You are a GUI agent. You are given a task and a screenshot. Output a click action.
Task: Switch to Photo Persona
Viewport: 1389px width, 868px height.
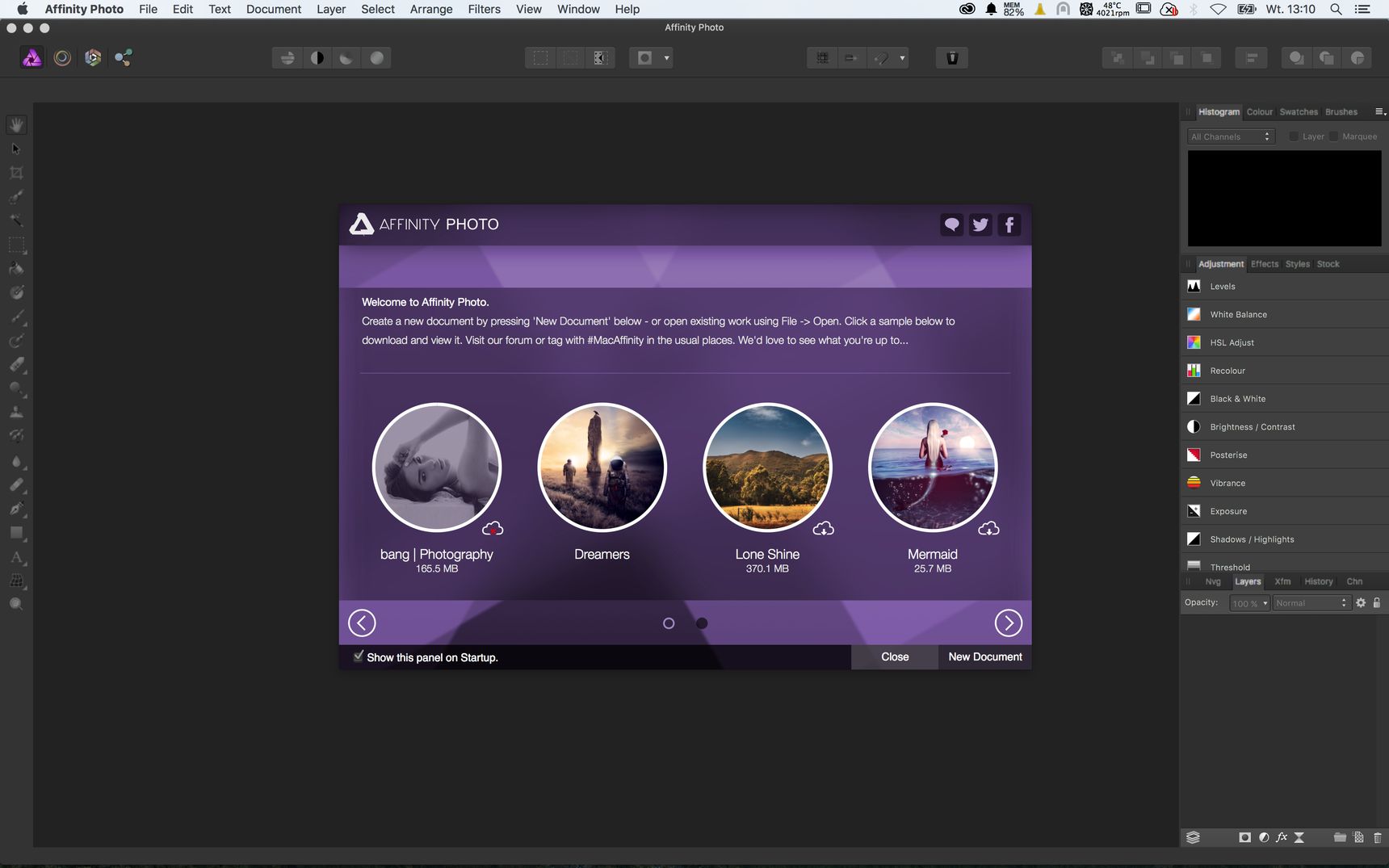coord(31,58)
